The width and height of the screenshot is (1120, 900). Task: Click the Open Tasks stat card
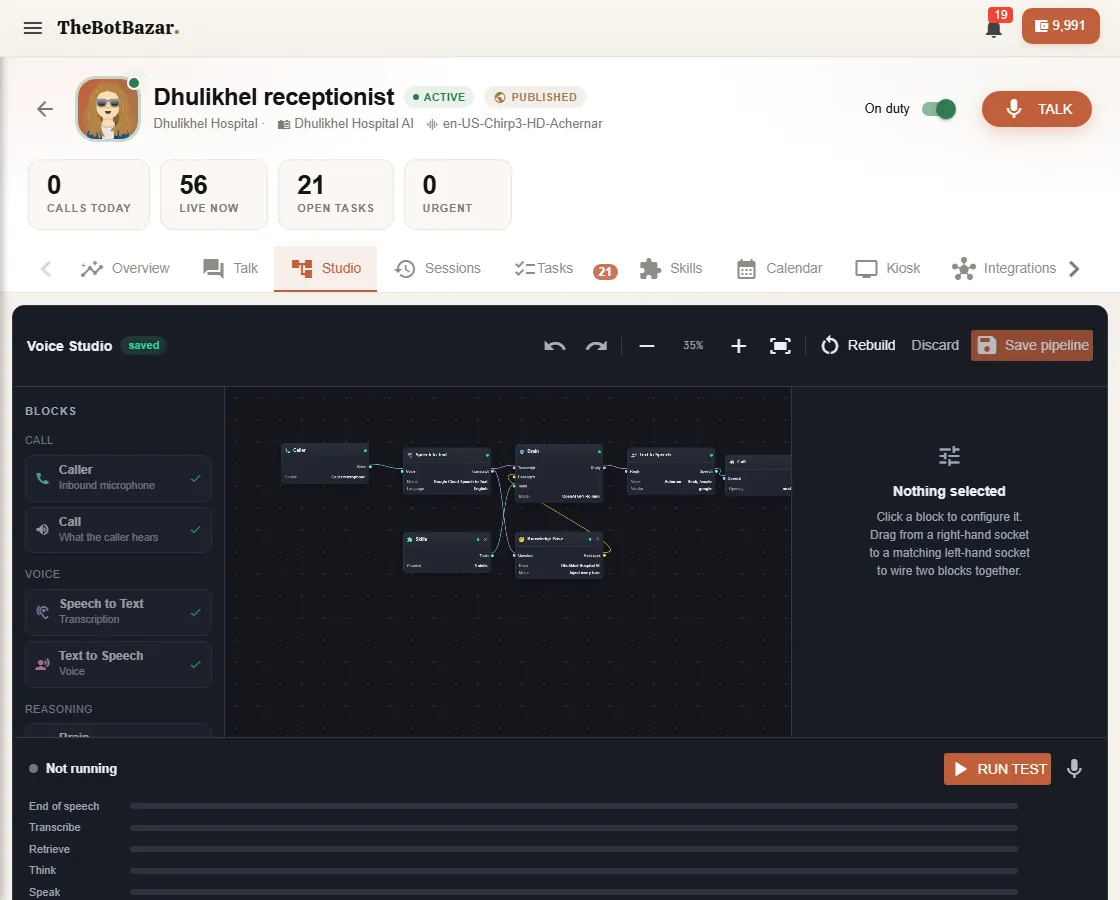click(336, 194)
